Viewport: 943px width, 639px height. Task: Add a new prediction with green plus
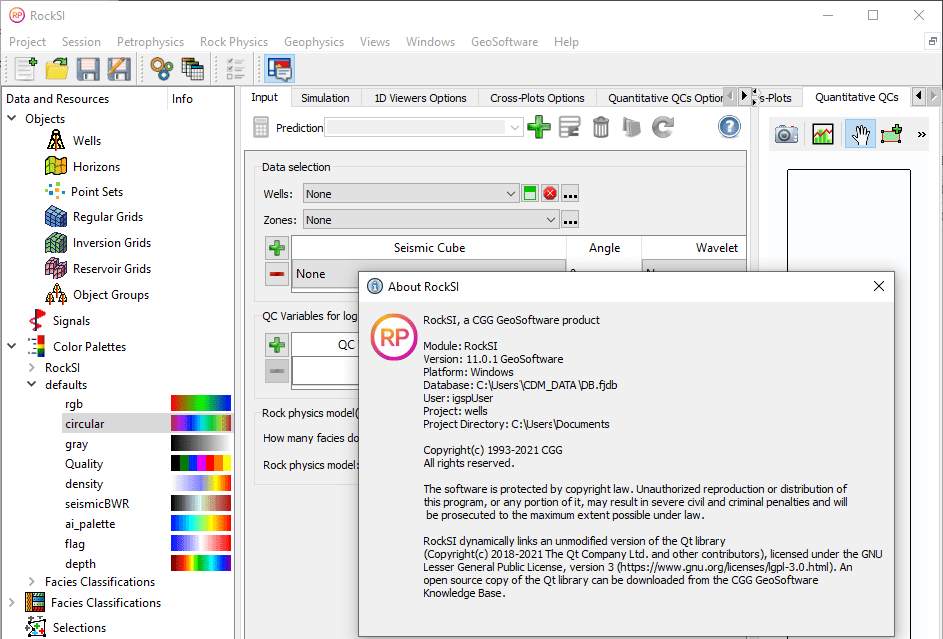coord(539,127)
